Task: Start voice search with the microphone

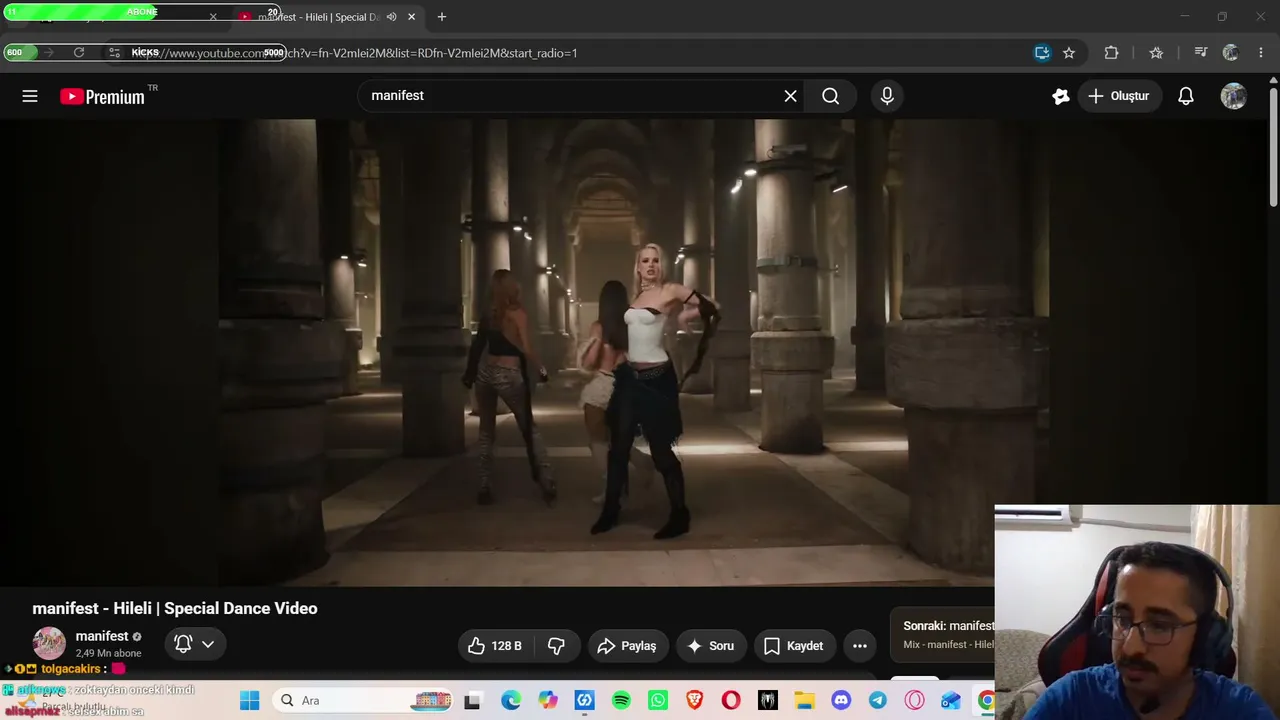Action: 887,96
